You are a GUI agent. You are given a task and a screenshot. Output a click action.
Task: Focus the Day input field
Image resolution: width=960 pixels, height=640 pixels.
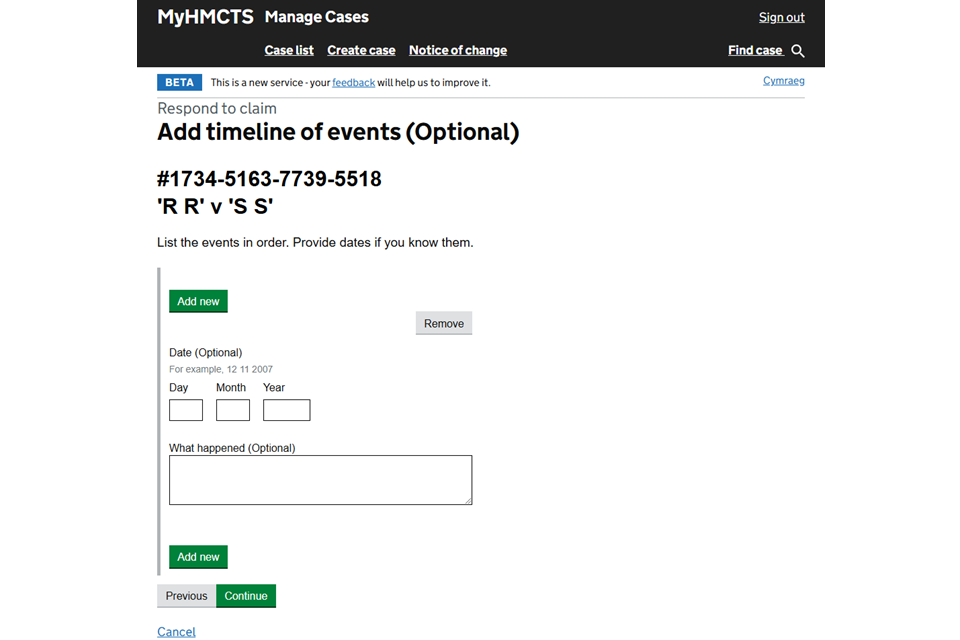click(x=186, y=410)
